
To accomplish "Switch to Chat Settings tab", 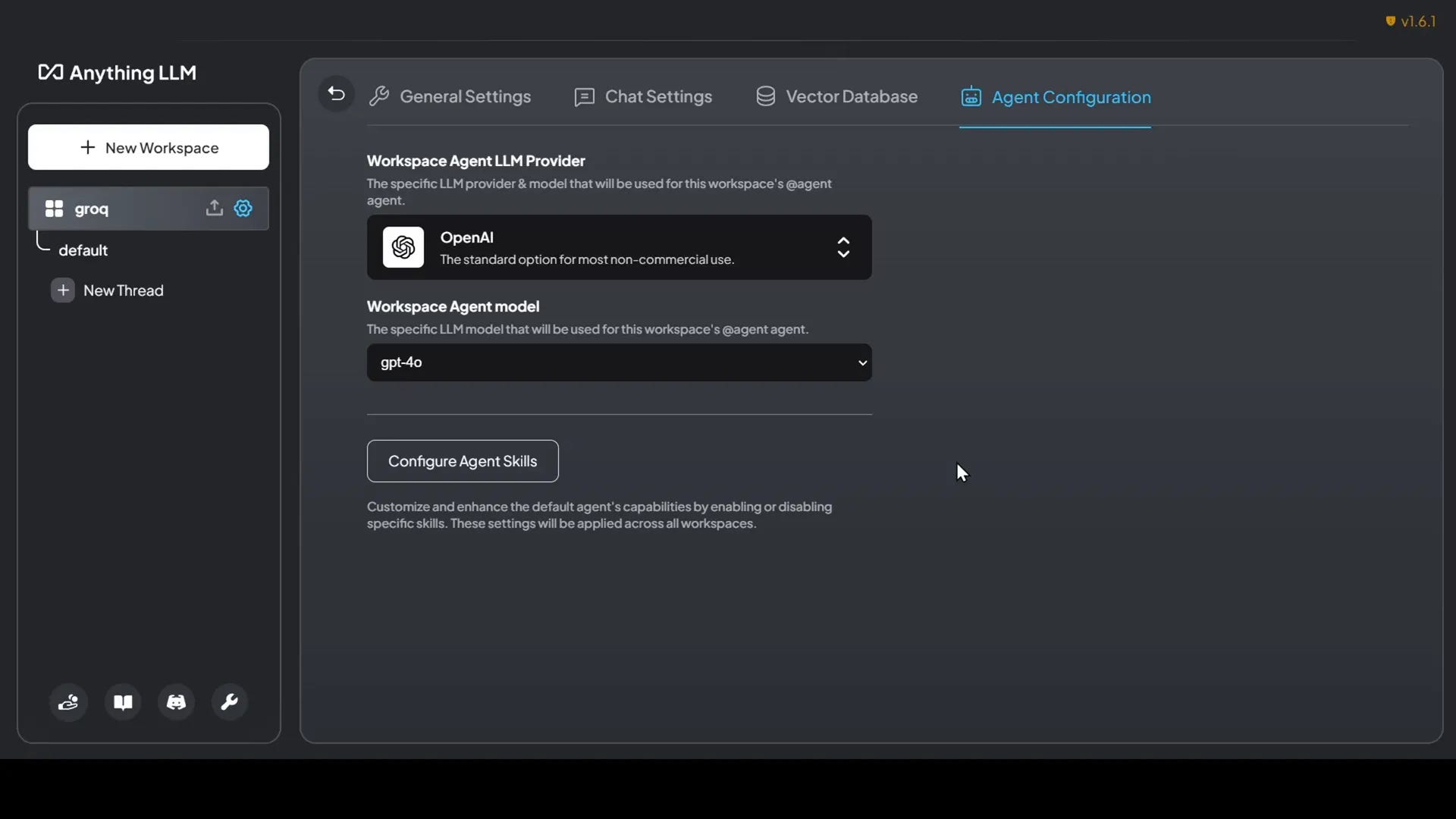I will [x=643, y=97].
